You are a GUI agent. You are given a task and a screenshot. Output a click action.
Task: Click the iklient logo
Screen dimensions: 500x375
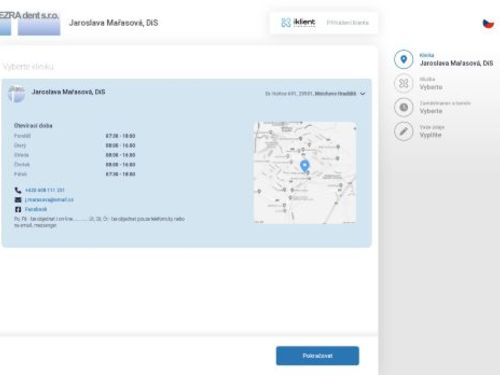298,22
